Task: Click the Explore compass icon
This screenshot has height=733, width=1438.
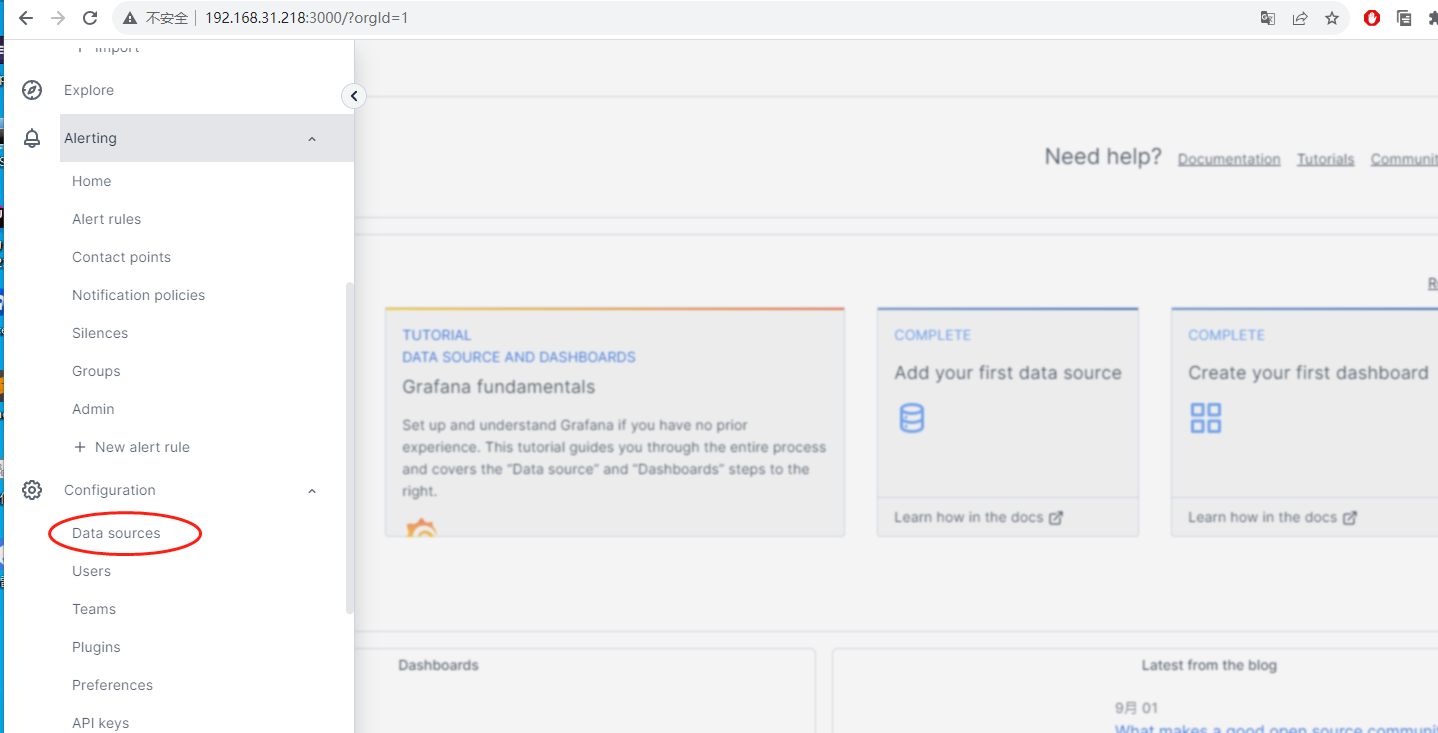Action: pyautogui.click(x=32, y=90)
